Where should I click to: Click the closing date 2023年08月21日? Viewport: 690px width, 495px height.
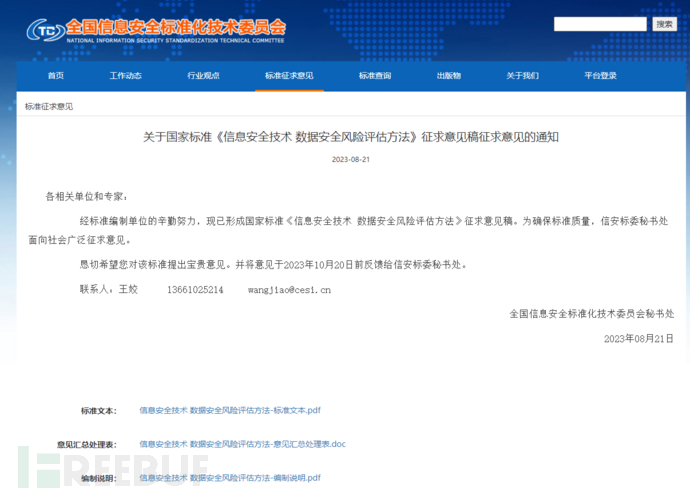tap(639, 338)
